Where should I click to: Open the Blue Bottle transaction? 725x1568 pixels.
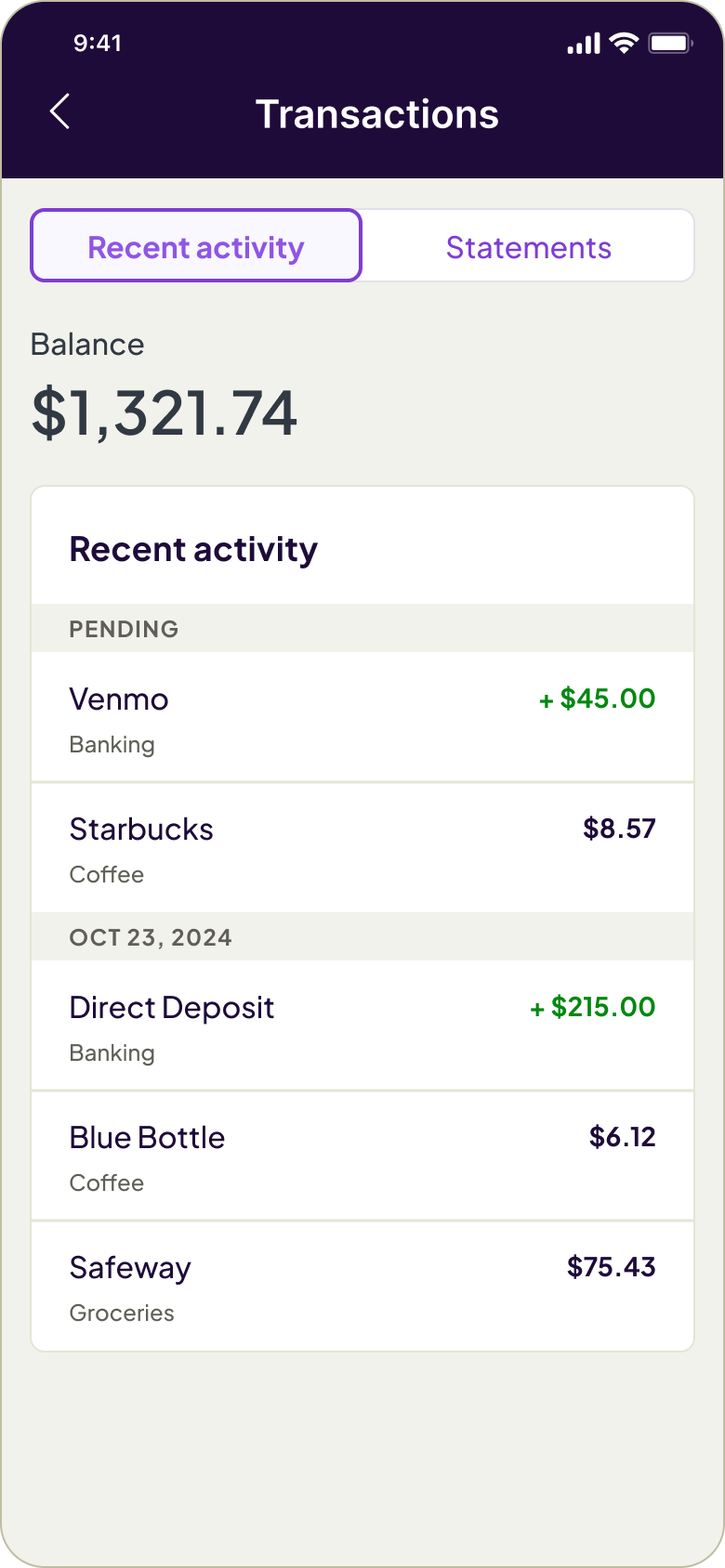362,1156
